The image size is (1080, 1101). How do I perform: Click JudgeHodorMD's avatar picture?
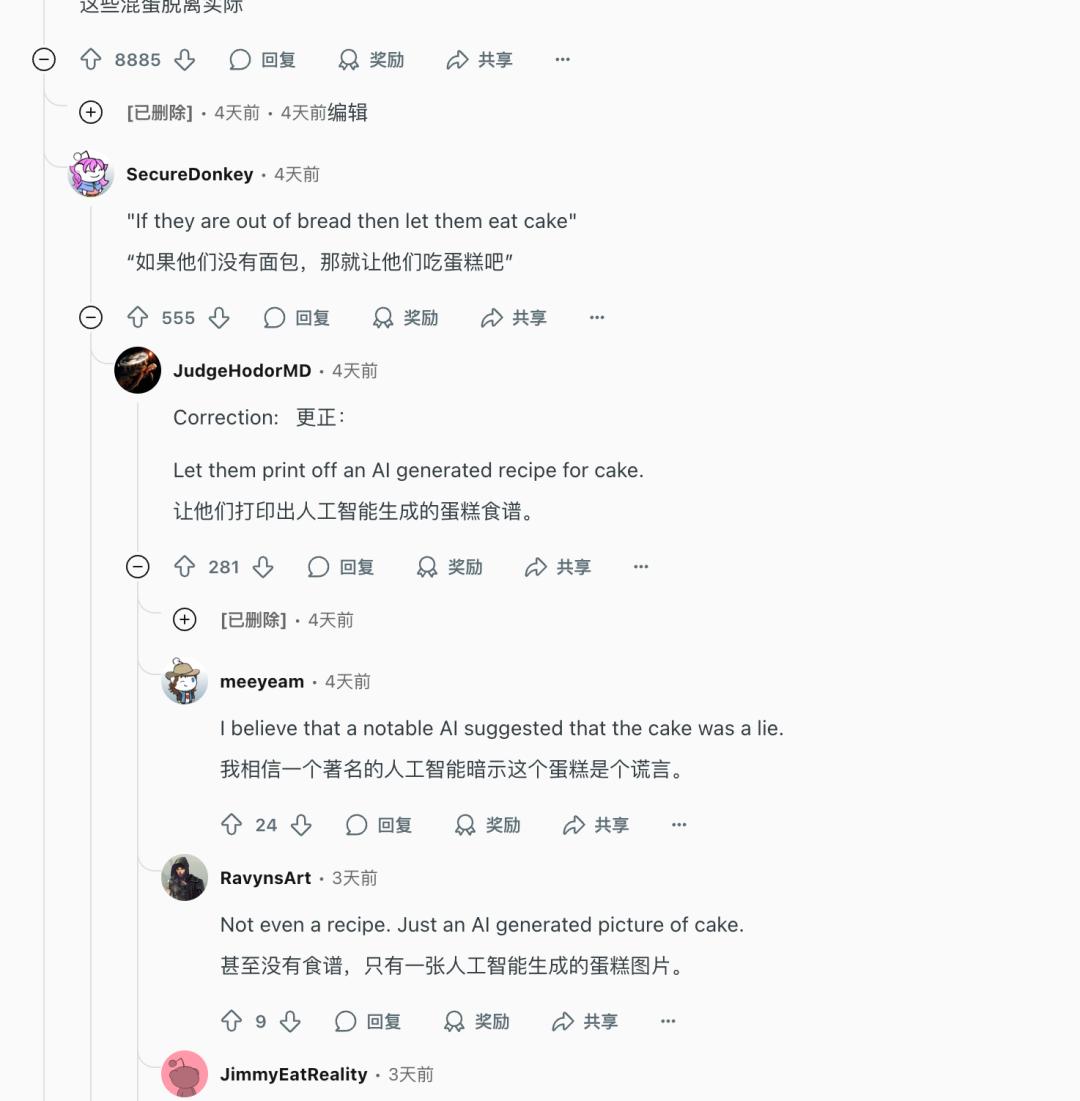point(138,370)
